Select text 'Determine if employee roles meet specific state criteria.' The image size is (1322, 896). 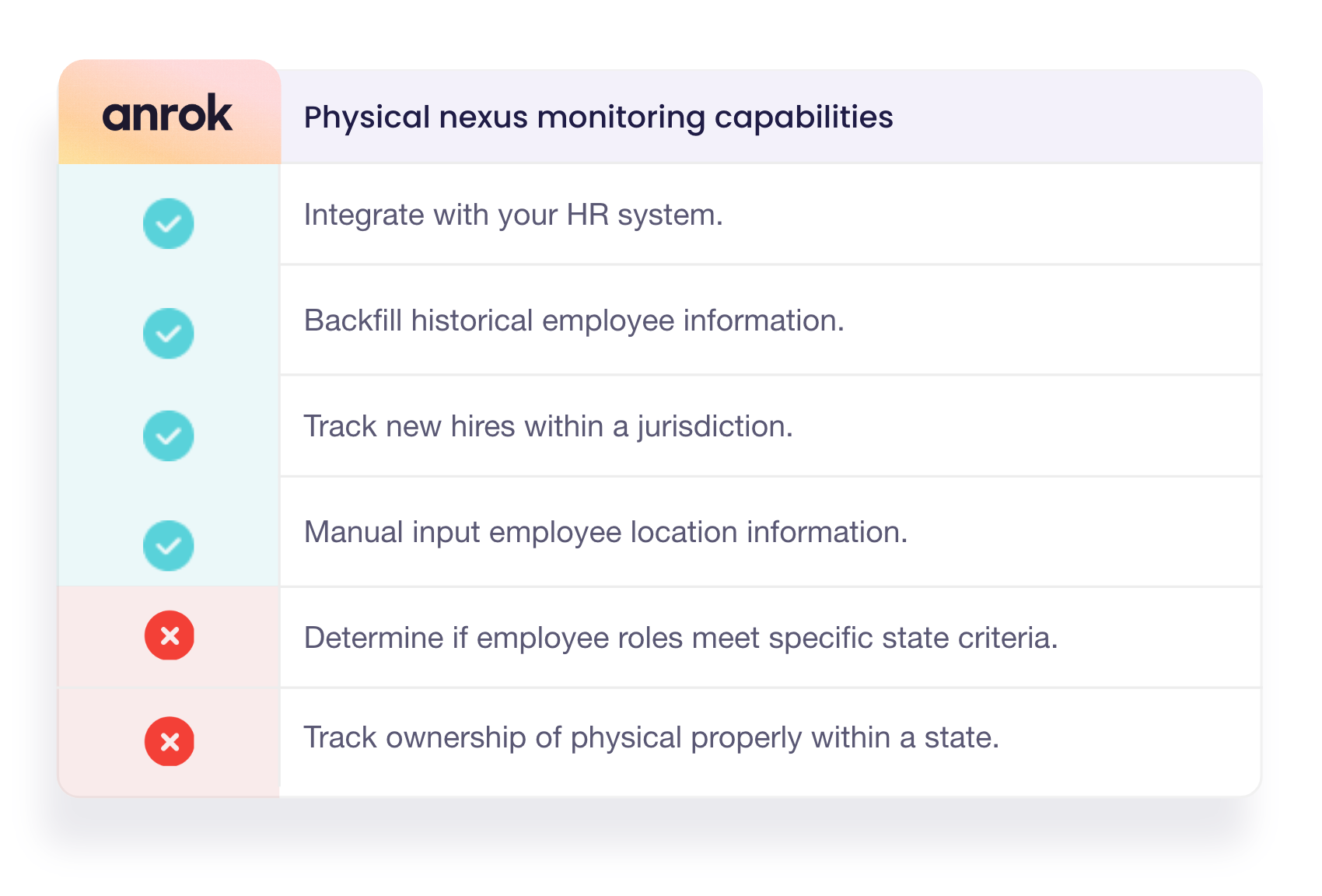680,638
